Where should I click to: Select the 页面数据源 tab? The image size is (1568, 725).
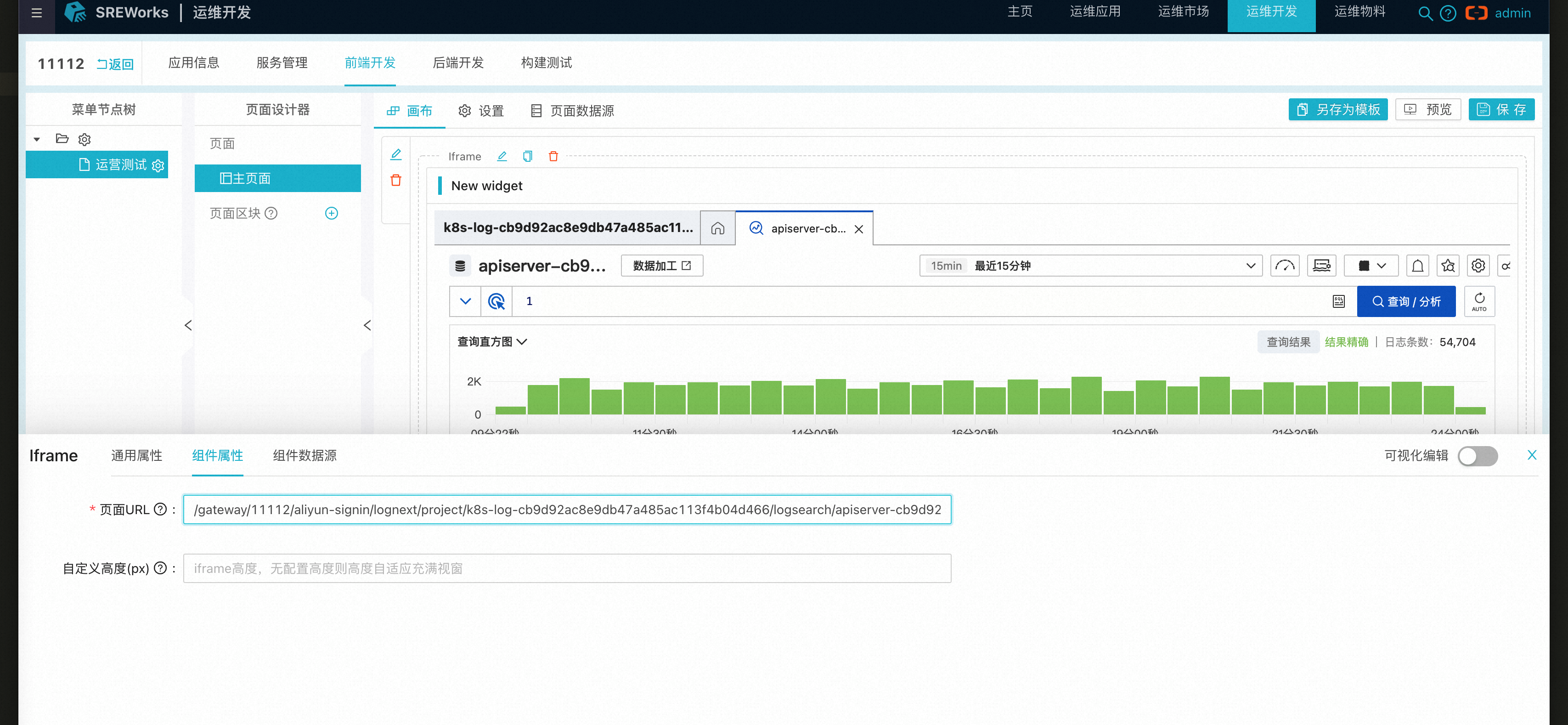pyautogui.click(x=572, y=111)
